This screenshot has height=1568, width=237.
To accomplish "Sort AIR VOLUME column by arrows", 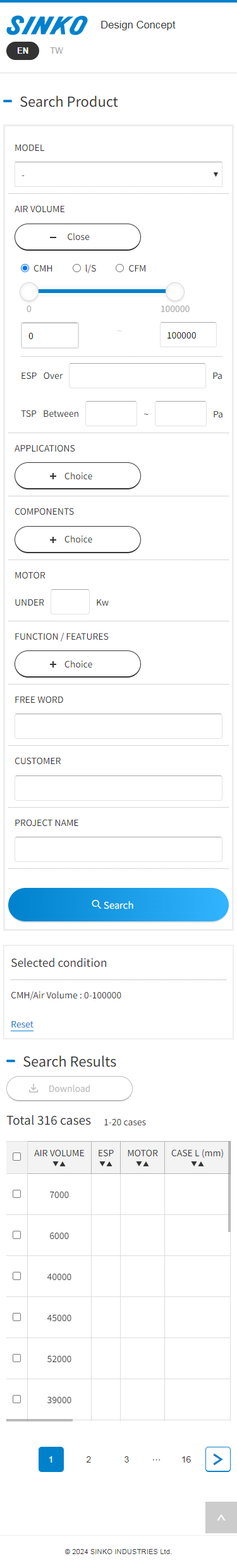I will click(x=59, y=1164).
